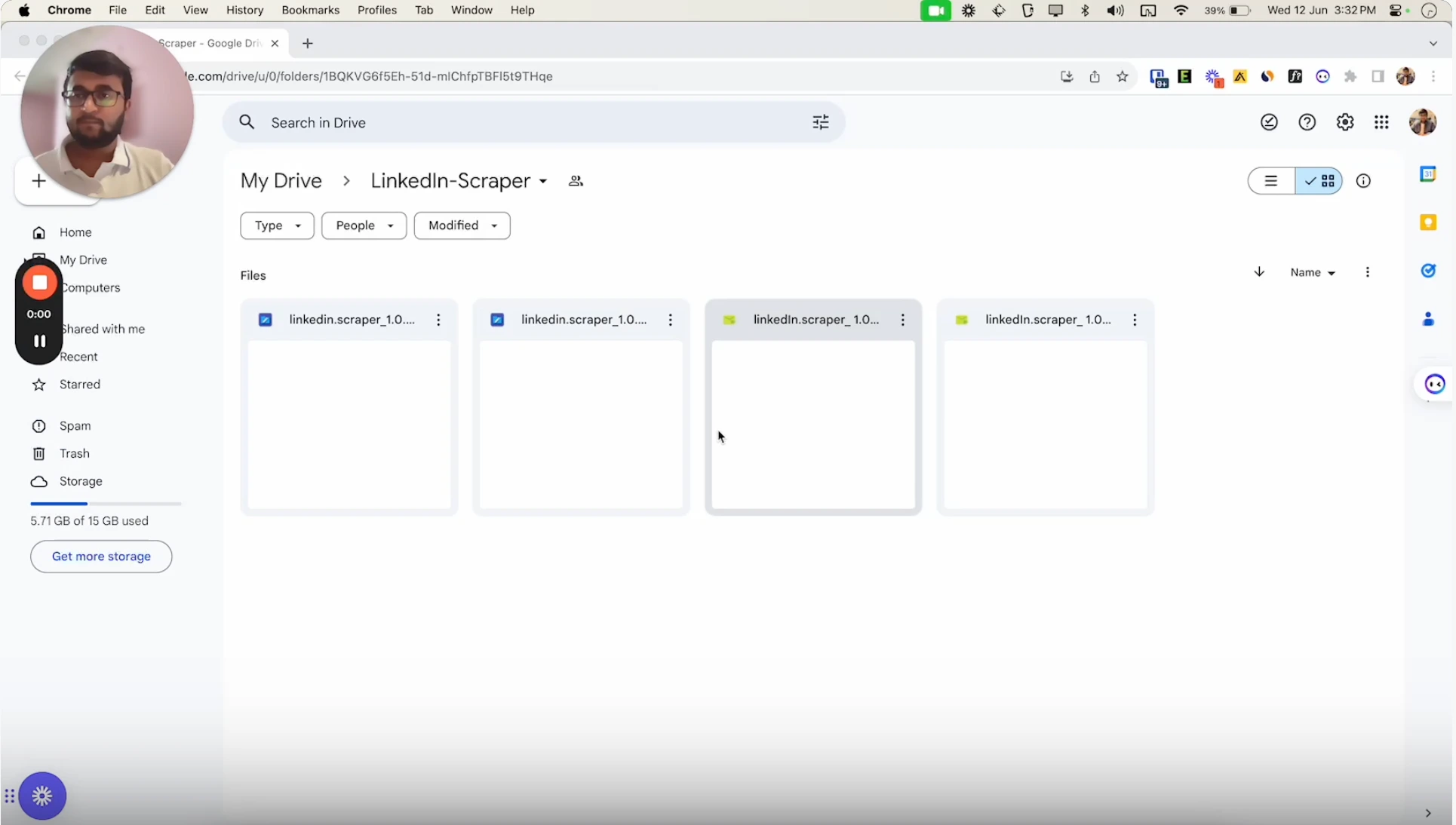Open the Apple menu

[24, 10]
